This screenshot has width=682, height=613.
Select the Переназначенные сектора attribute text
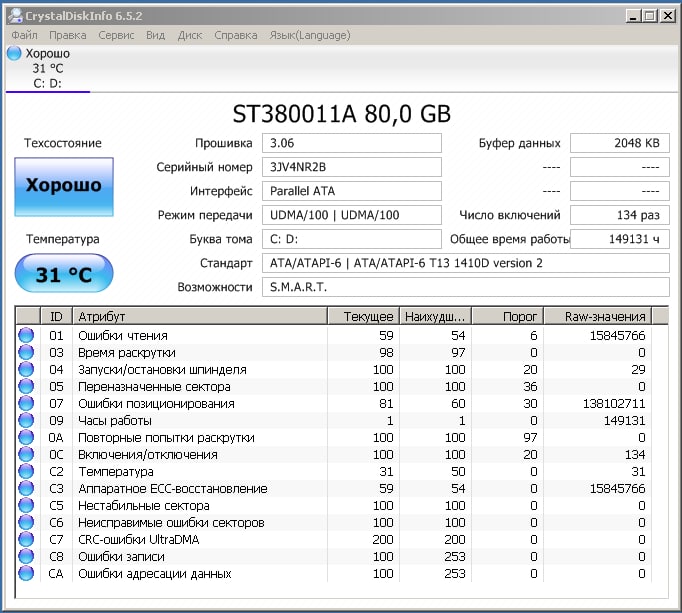point(154,386)
